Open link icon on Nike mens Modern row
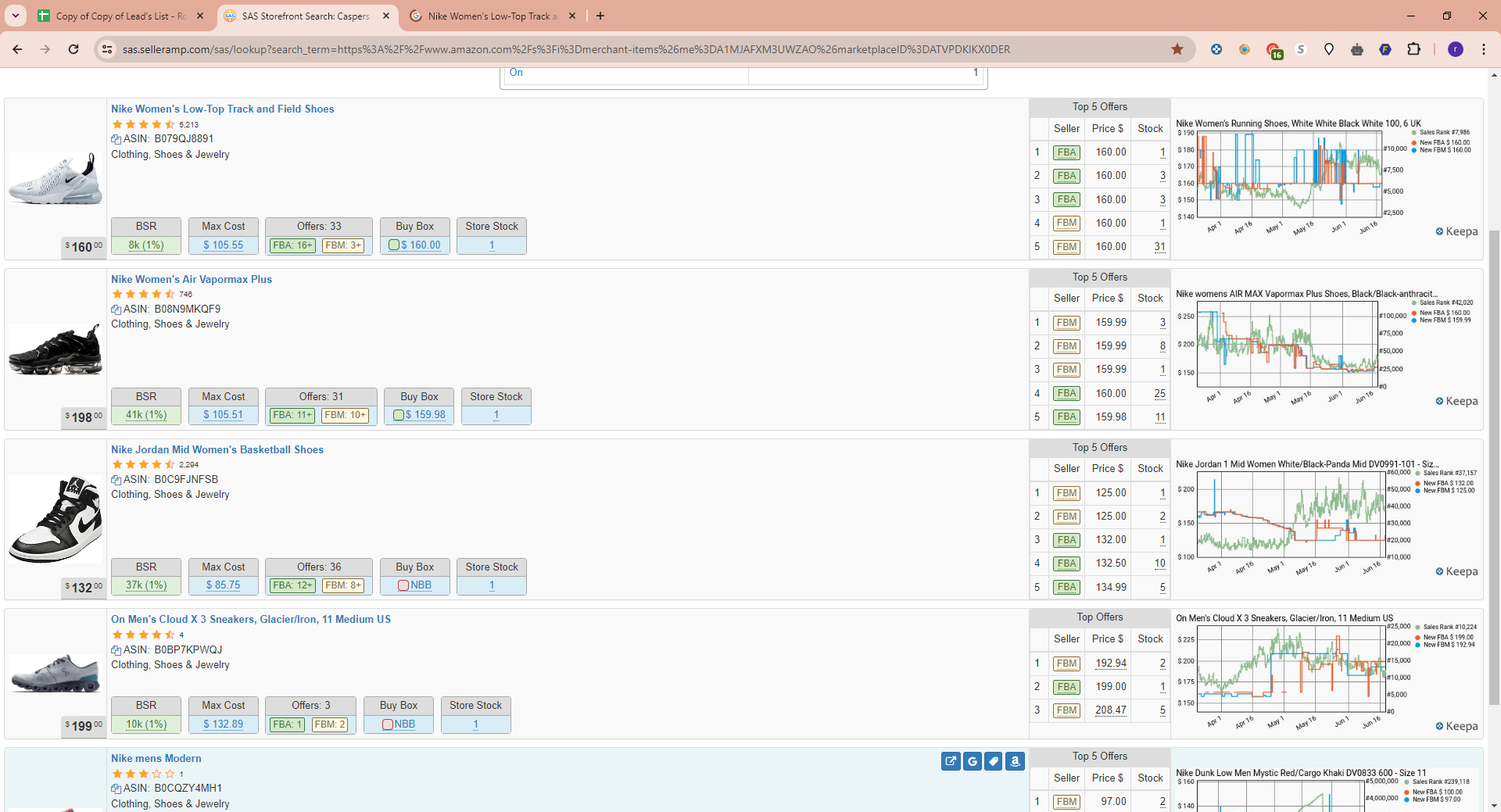The height and width of the screenshot is (812, 1501). coord(951,761)
